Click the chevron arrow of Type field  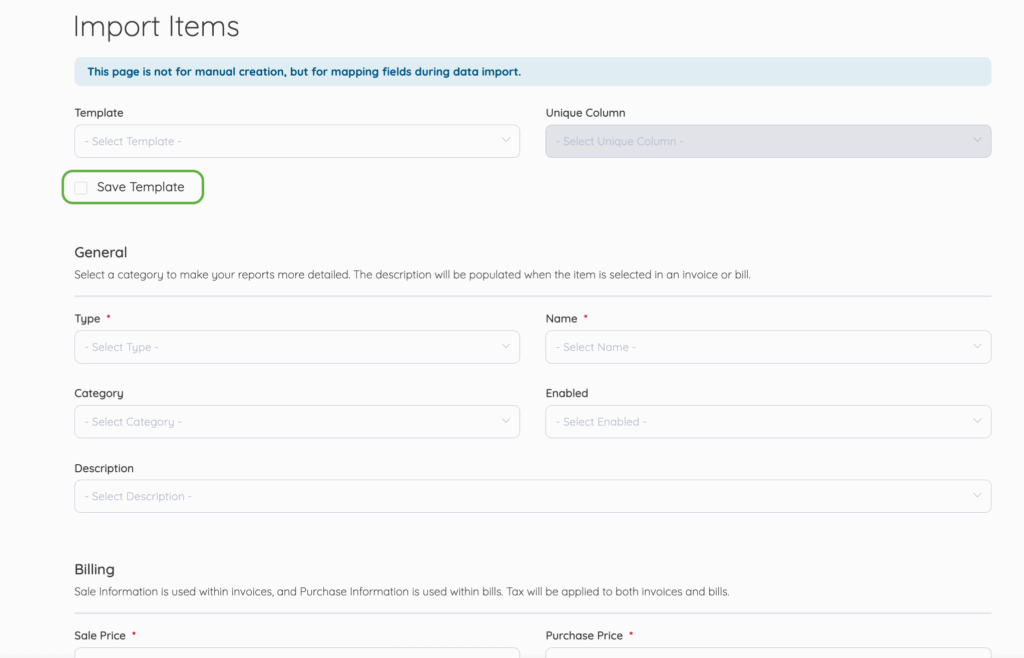click(x=505, y=347)
